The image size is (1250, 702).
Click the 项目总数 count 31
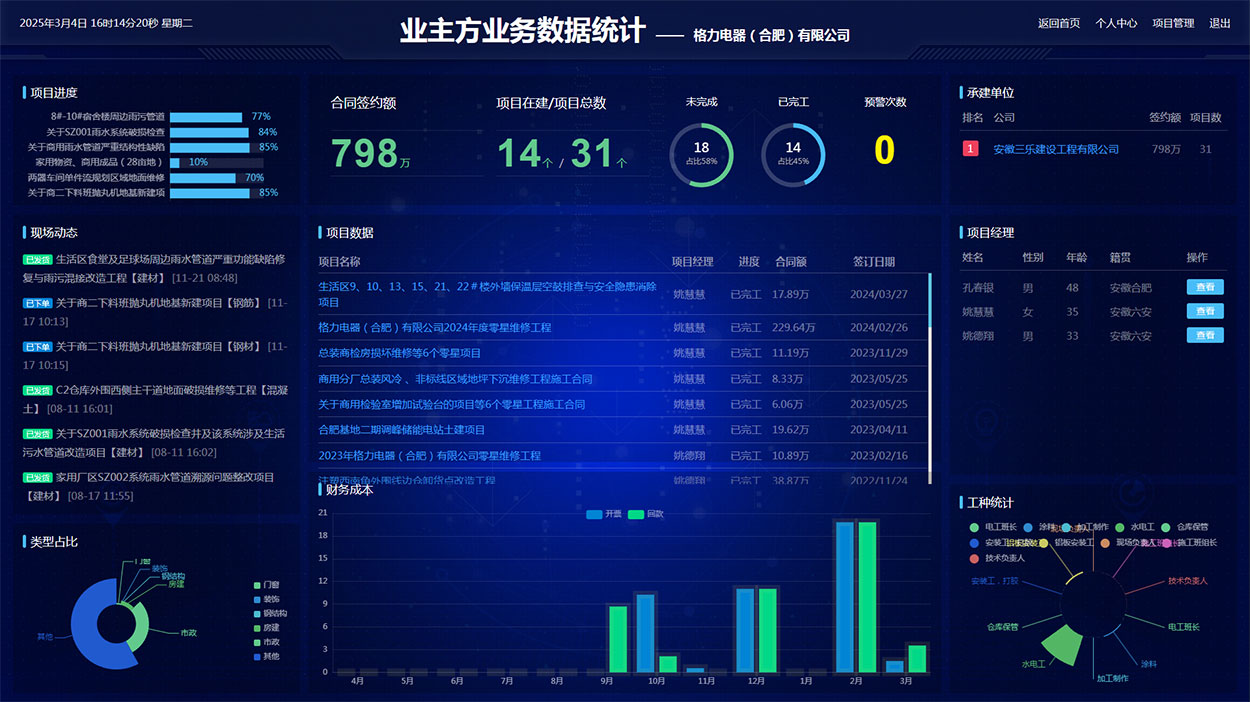592,153
